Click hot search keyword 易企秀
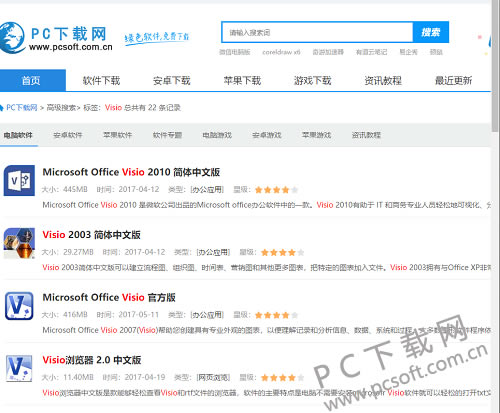Image resolution: width=500 pixels, height=413 pixels. pyautogui.click(x=409, y=52)
